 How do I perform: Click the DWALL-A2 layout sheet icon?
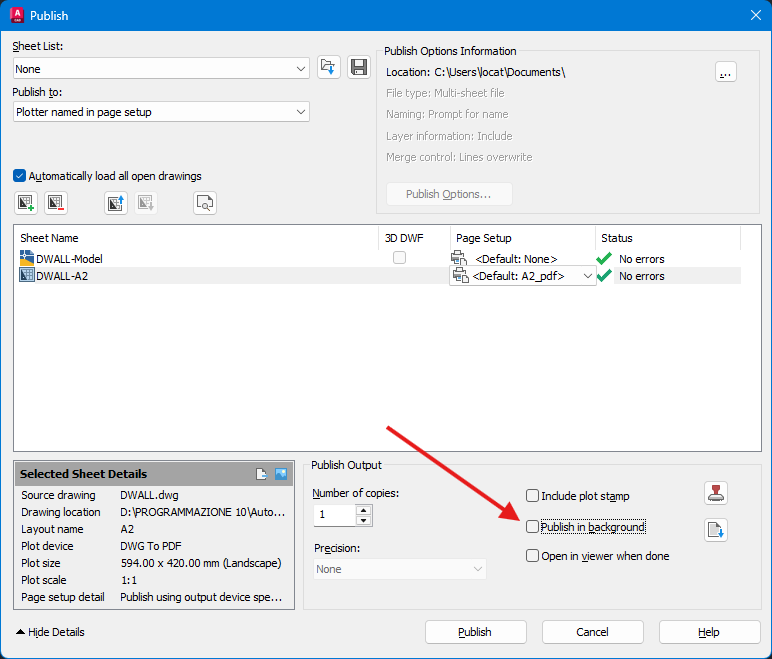(x=27, y=275)
